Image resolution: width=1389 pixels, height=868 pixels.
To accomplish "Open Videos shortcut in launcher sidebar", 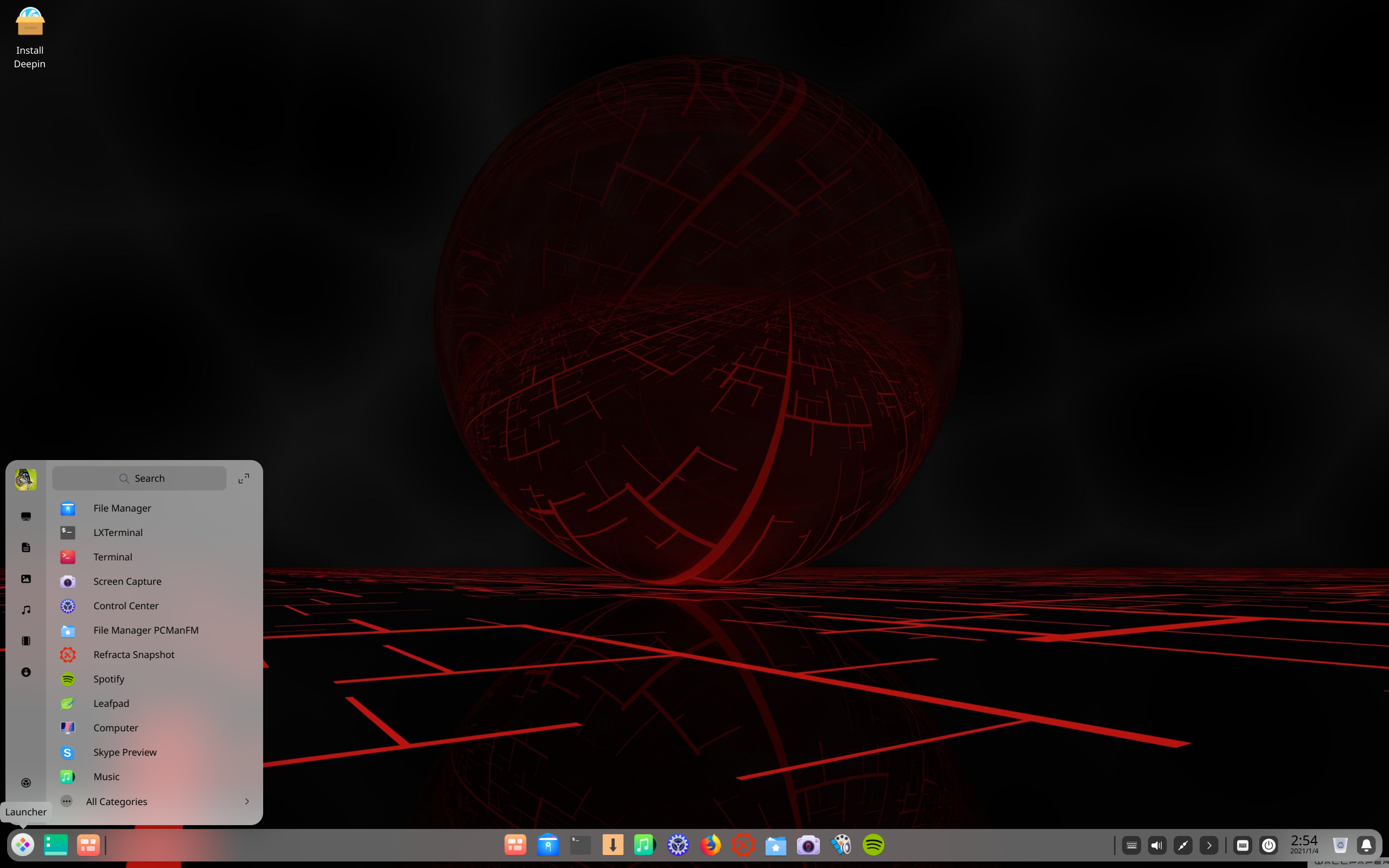I will (x=26, y=641).
